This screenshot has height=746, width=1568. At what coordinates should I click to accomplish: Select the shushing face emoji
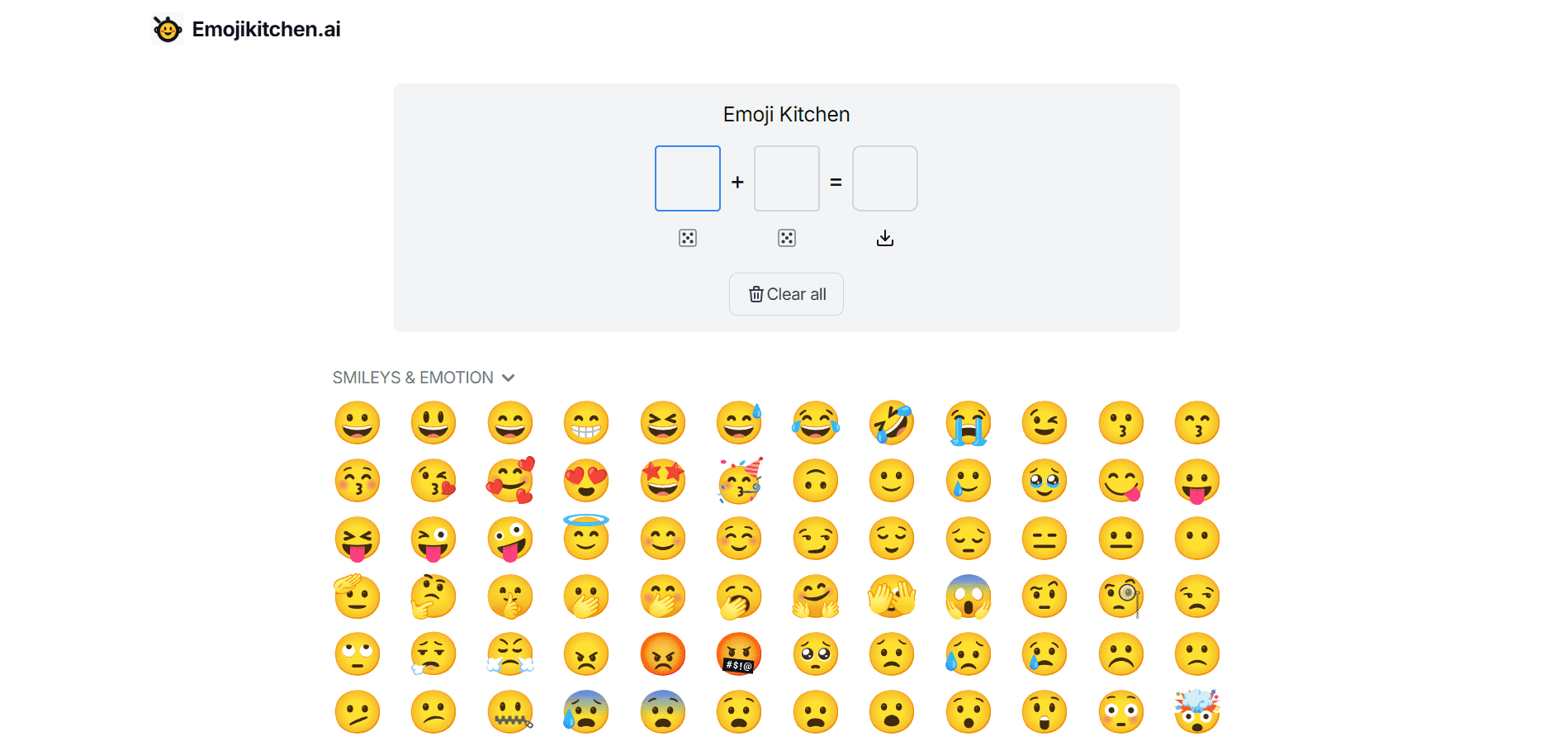[510, 596]
